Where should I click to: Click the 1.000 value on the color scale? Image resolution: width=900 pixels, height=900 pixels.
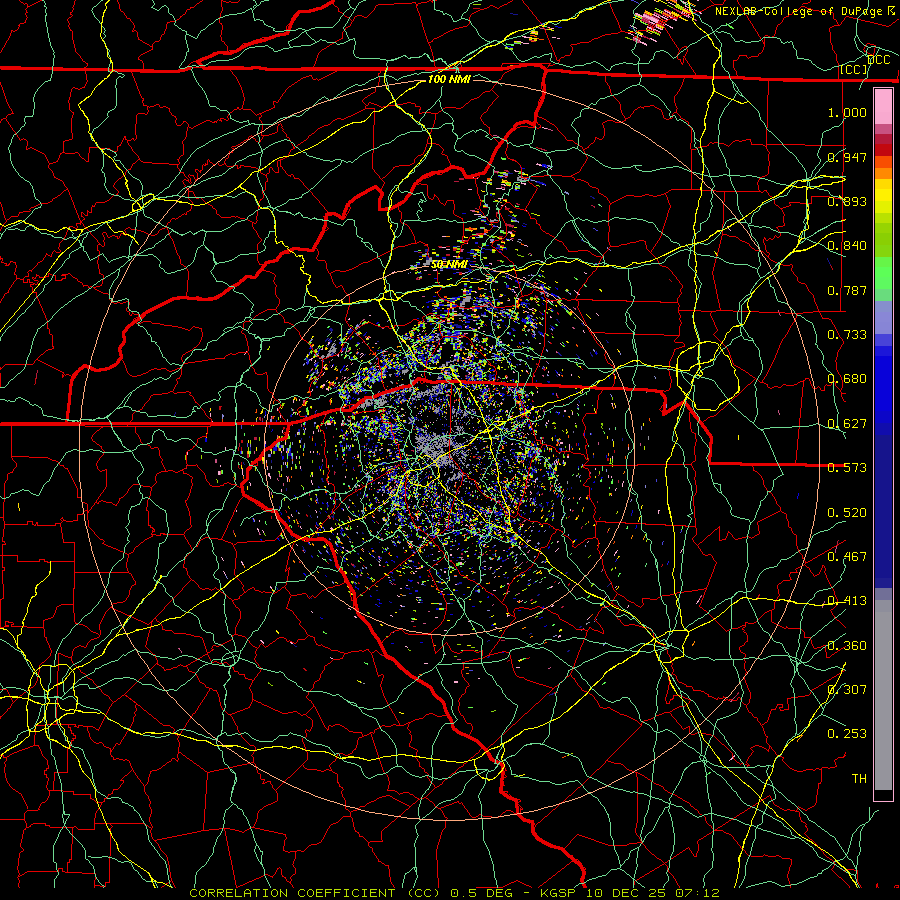point(847,112)
